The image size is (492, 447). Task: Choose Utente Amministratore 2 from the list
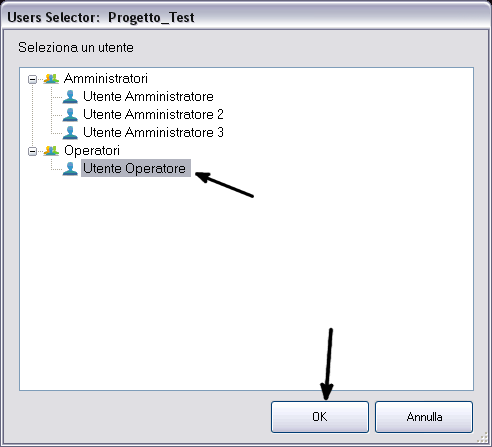[153, 115]
